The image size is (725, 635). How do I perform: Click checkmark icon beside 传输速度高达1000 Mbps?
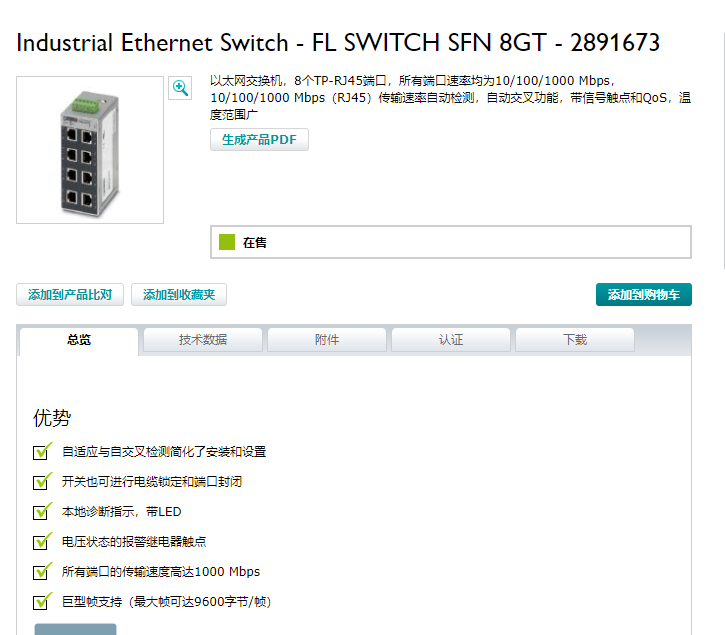[42, 572]
